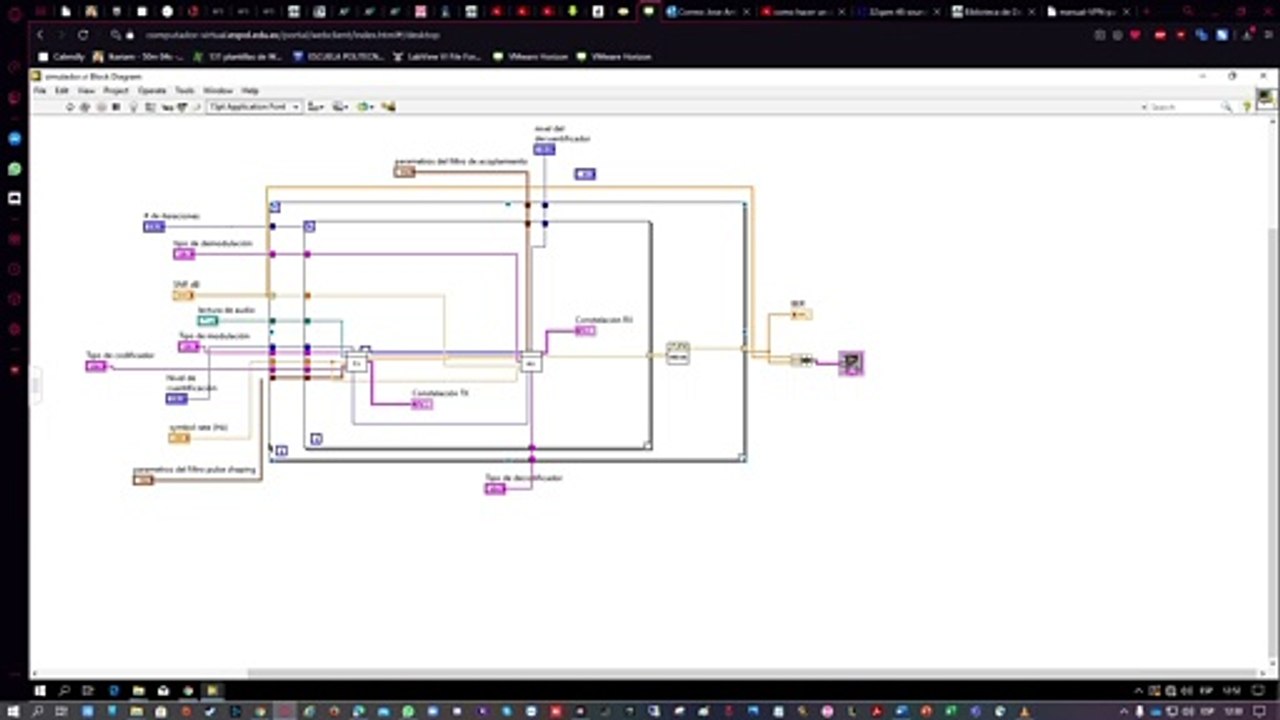Pause the VI from the toolbar
Screen dimensions: 1280x720
[x=116, y=107]
